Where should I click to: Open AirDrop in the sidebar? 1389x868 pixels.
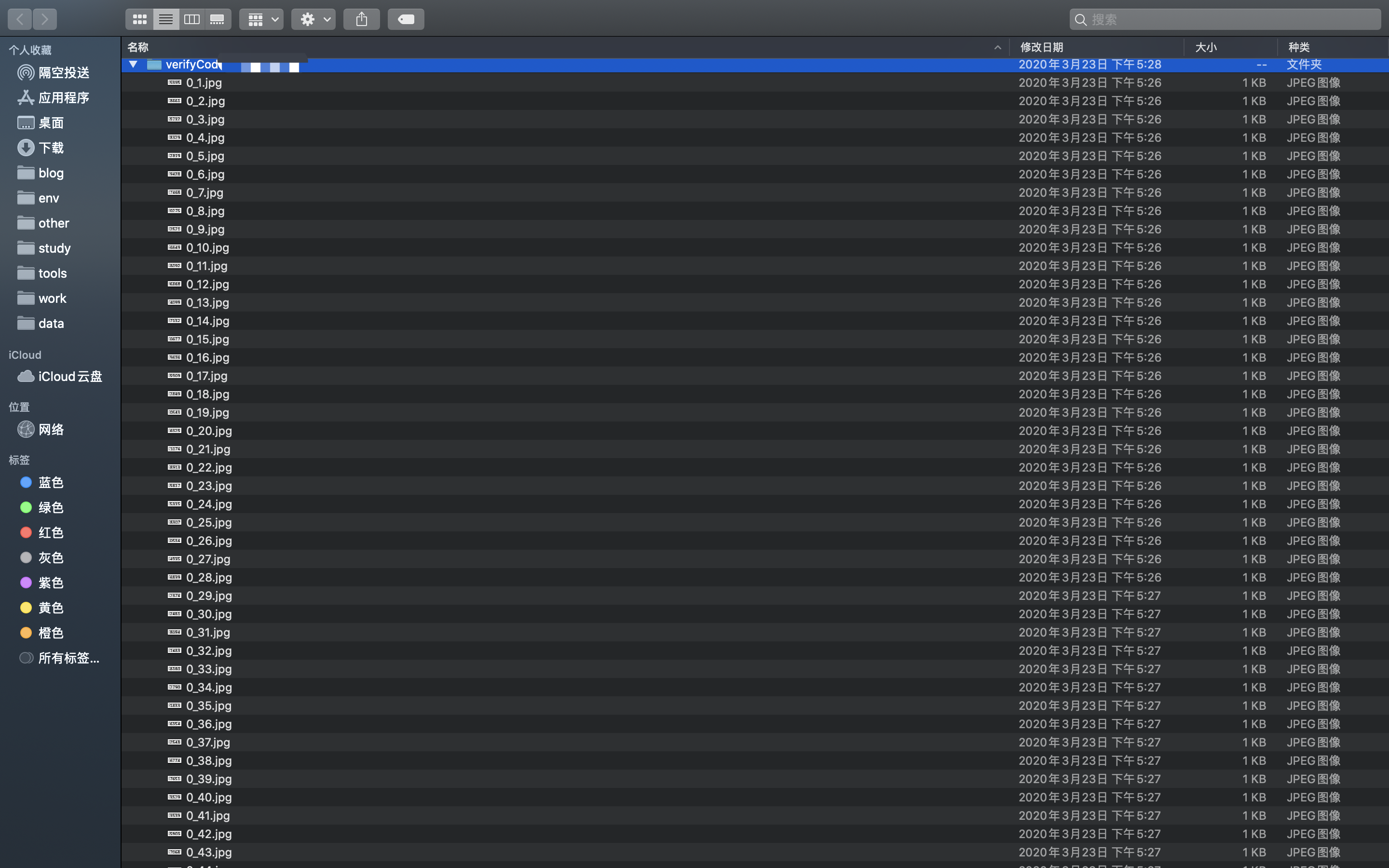click(63, 73)
